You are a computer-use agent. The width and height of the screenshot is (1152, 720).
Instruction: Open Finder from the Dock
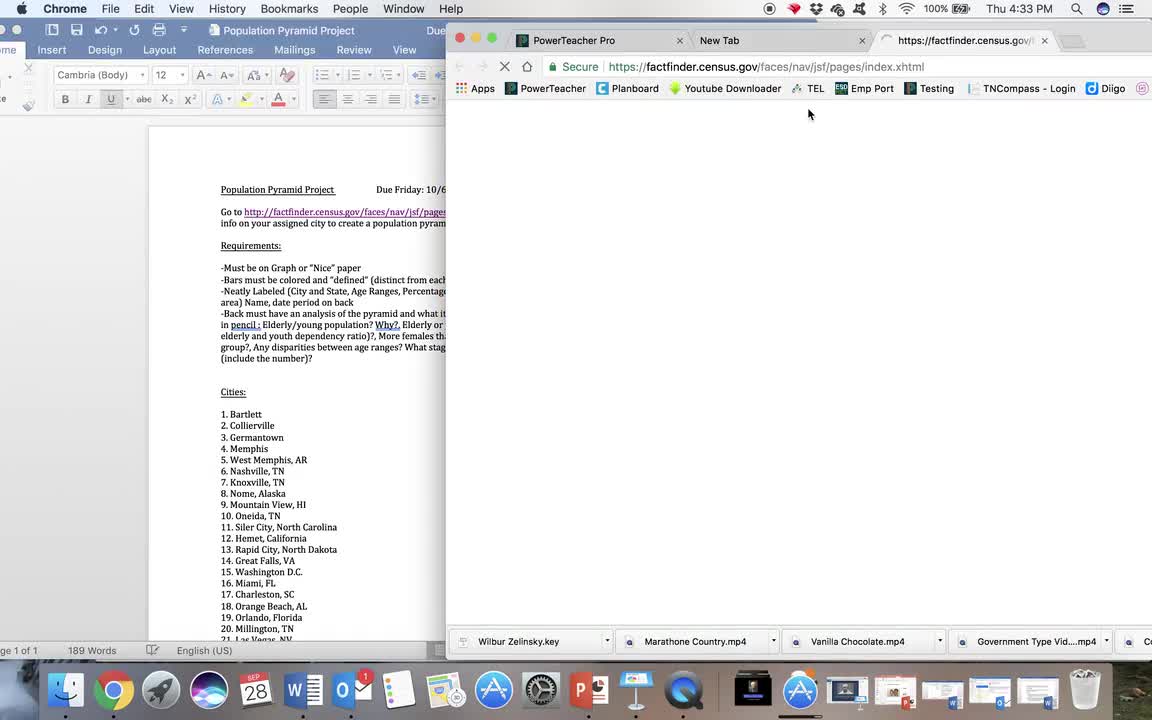(65, 690)
